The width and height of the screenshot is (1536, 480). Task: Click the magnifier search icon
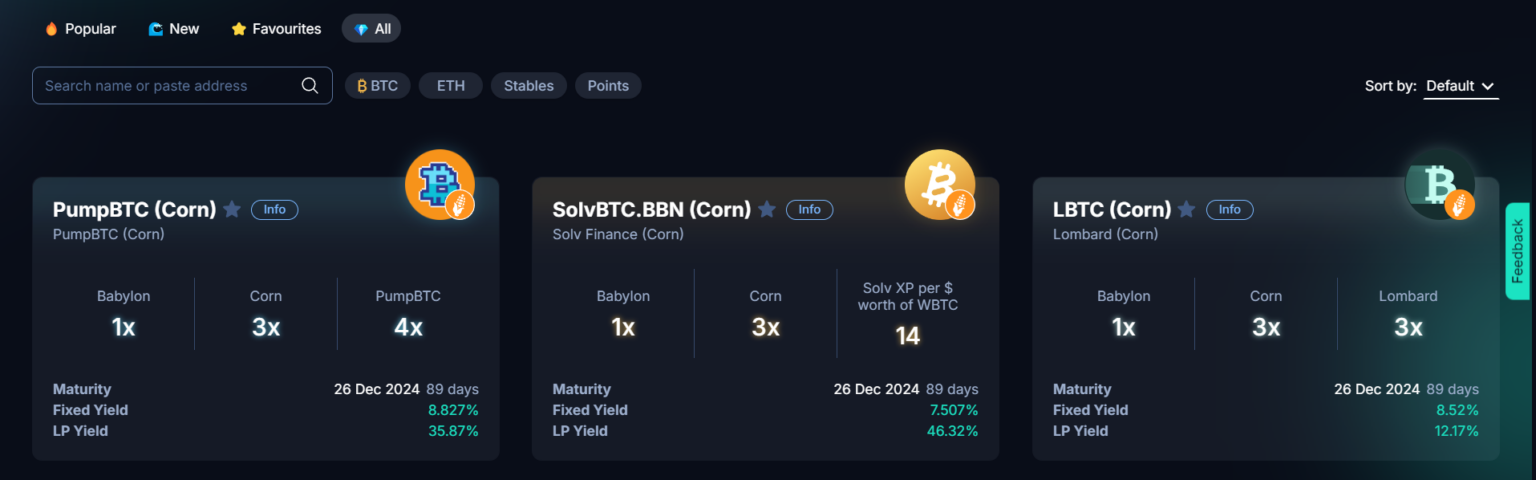tap(310, 86)
